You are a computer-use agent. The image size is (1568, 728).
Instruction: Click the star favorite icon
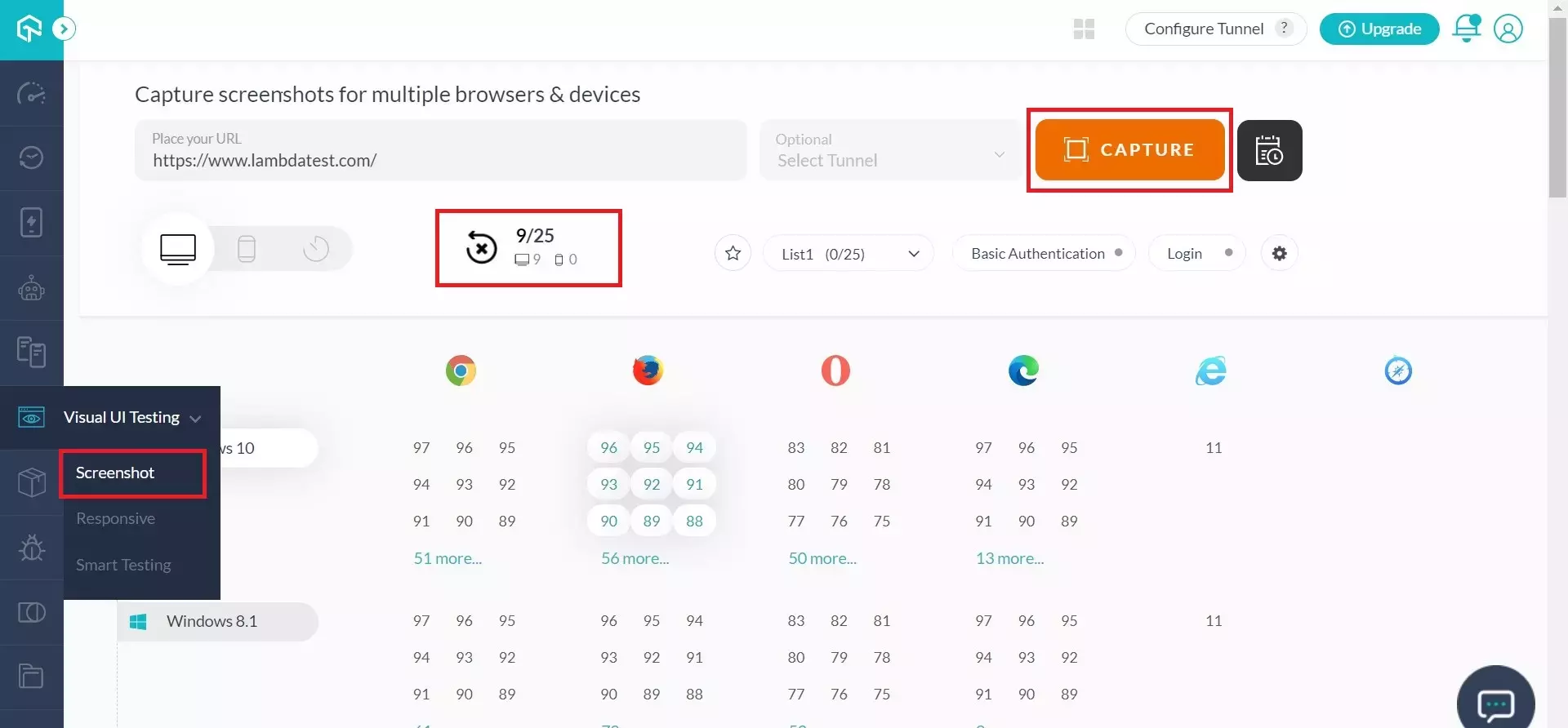733,253
